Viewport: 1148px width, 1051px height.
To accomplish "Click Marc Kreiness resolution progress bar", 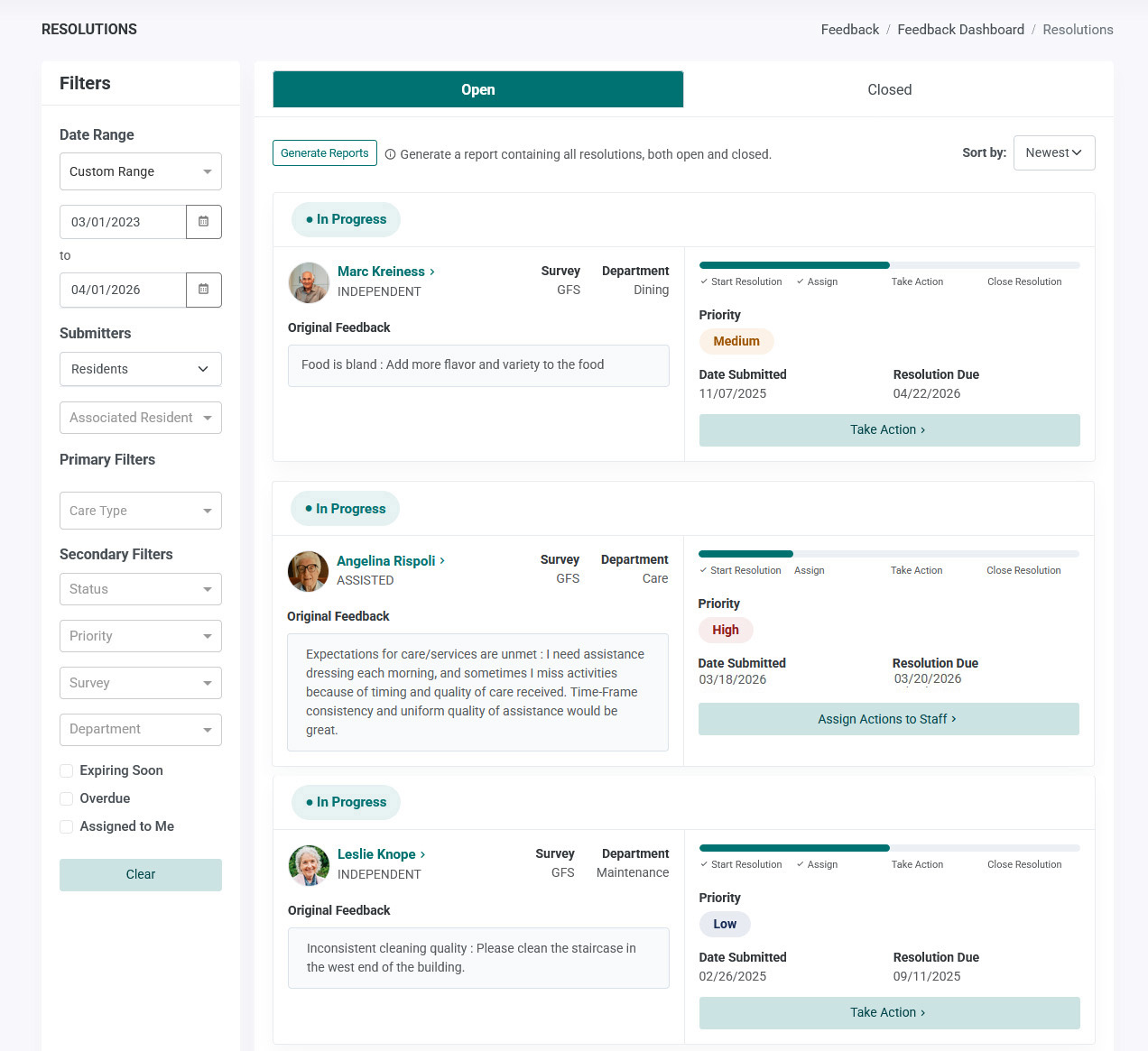I will click(x=890, y=265).
